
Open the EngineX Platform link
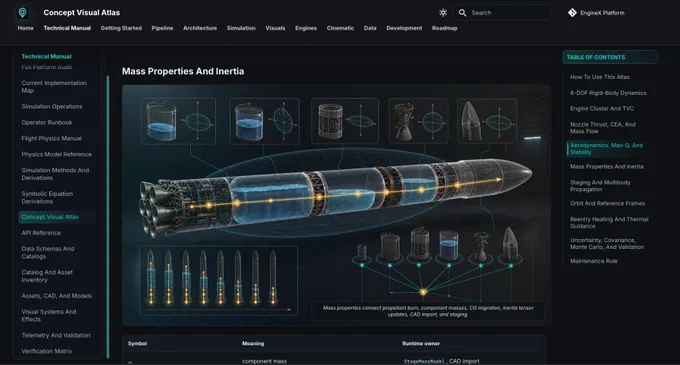pyautogui.click(x=596, y=13)
